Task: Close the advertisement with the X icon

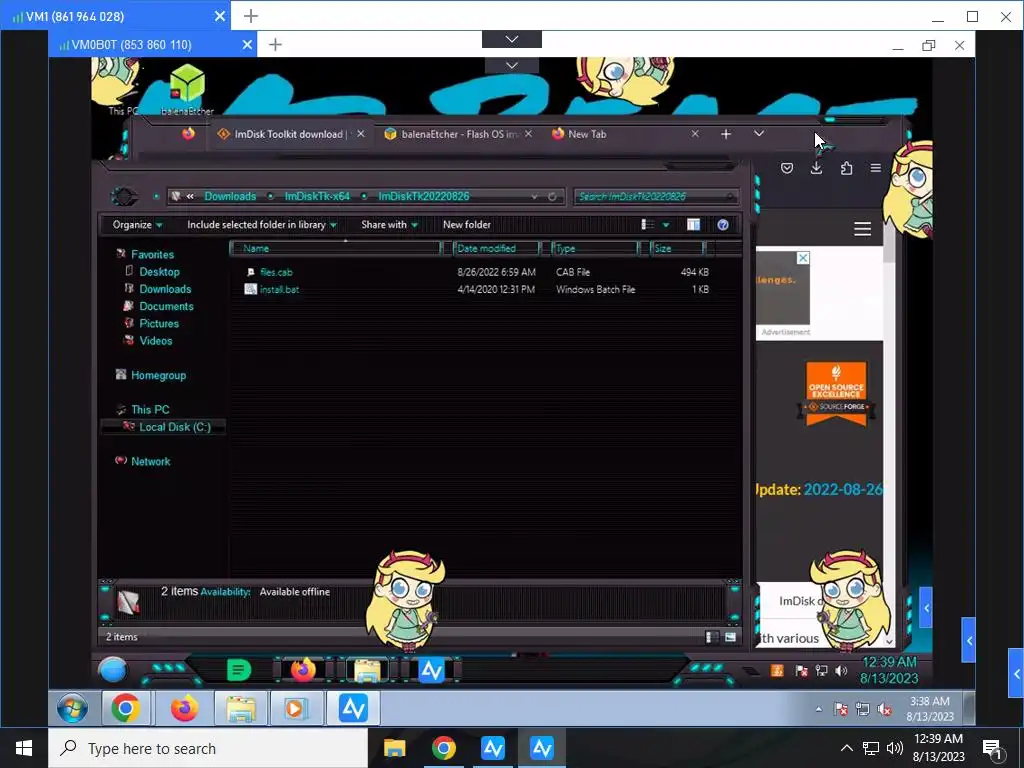Action: click(x=803, y=257)
